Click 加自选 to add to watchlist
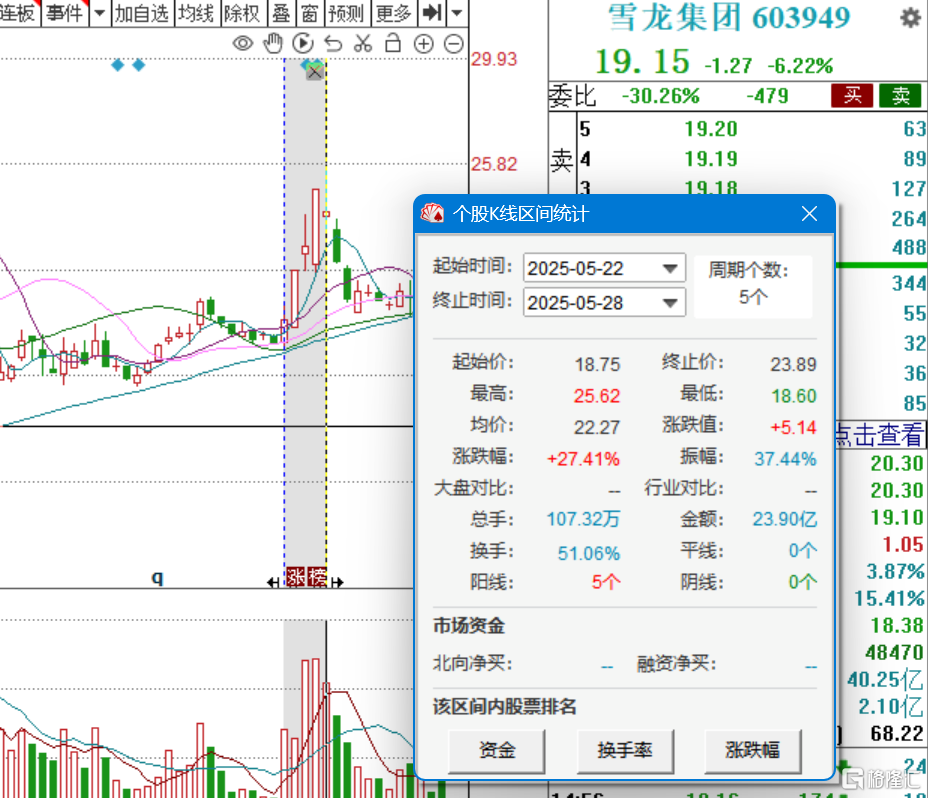This screenshot has width=928, height=798. click(x=142, y=12)
